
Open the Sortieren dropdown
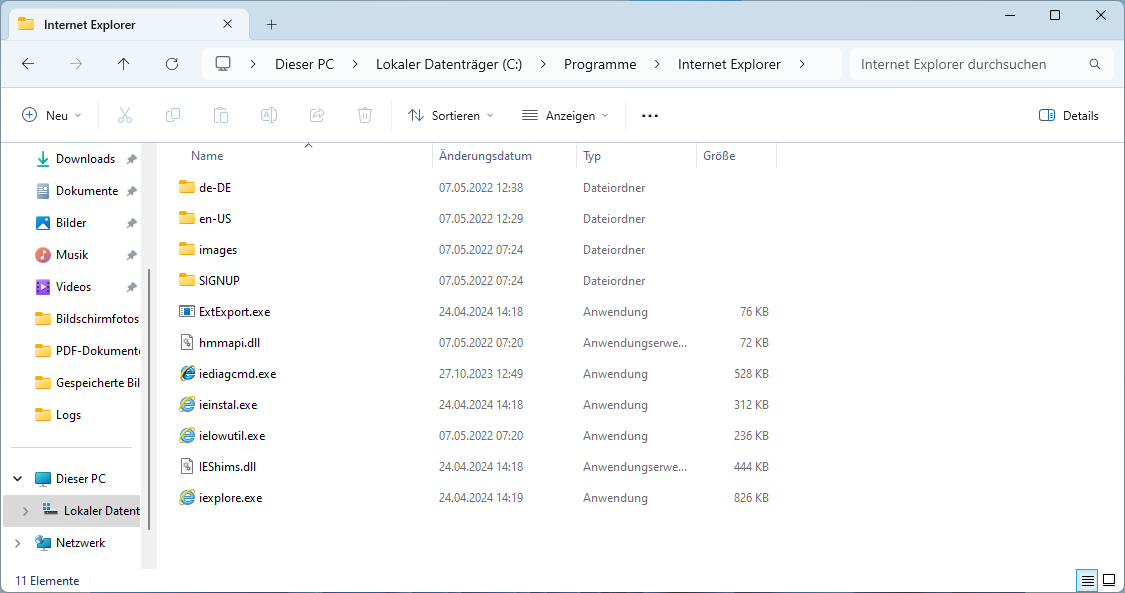click(451, 116)
